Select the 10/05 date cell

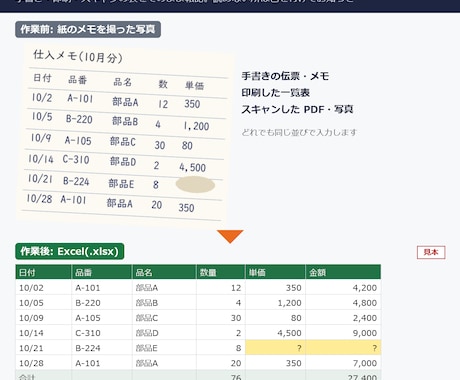click(43, 303)
